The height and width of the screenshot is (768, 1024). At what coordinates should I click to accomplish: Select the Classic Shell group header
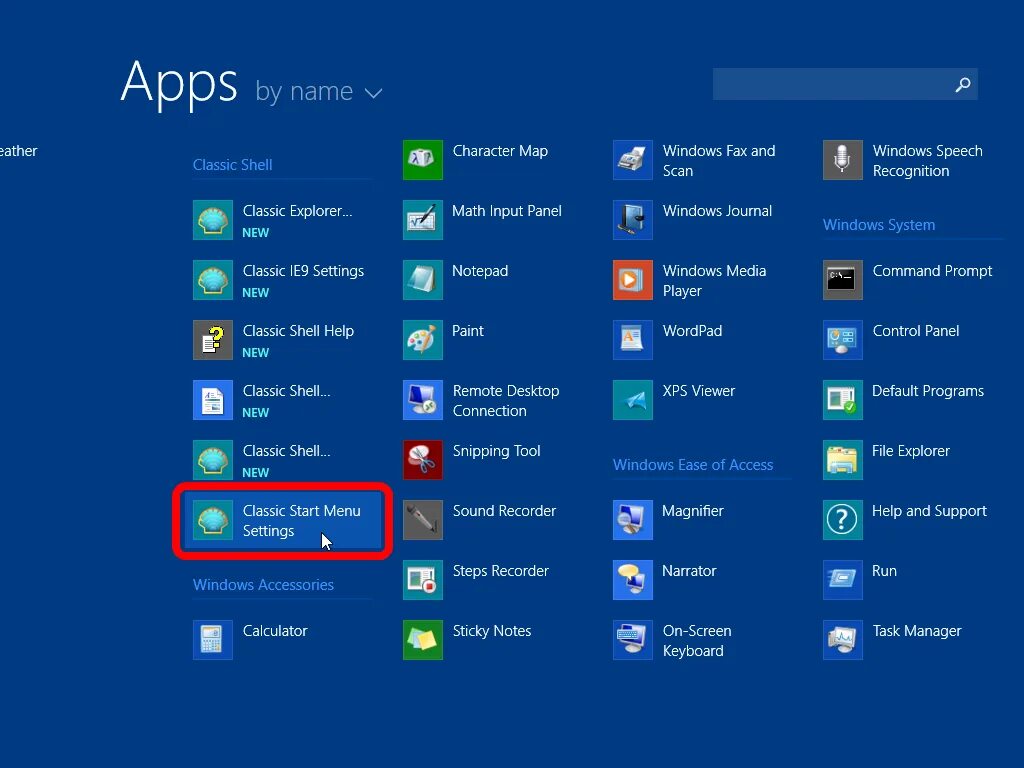pos(232,165)
